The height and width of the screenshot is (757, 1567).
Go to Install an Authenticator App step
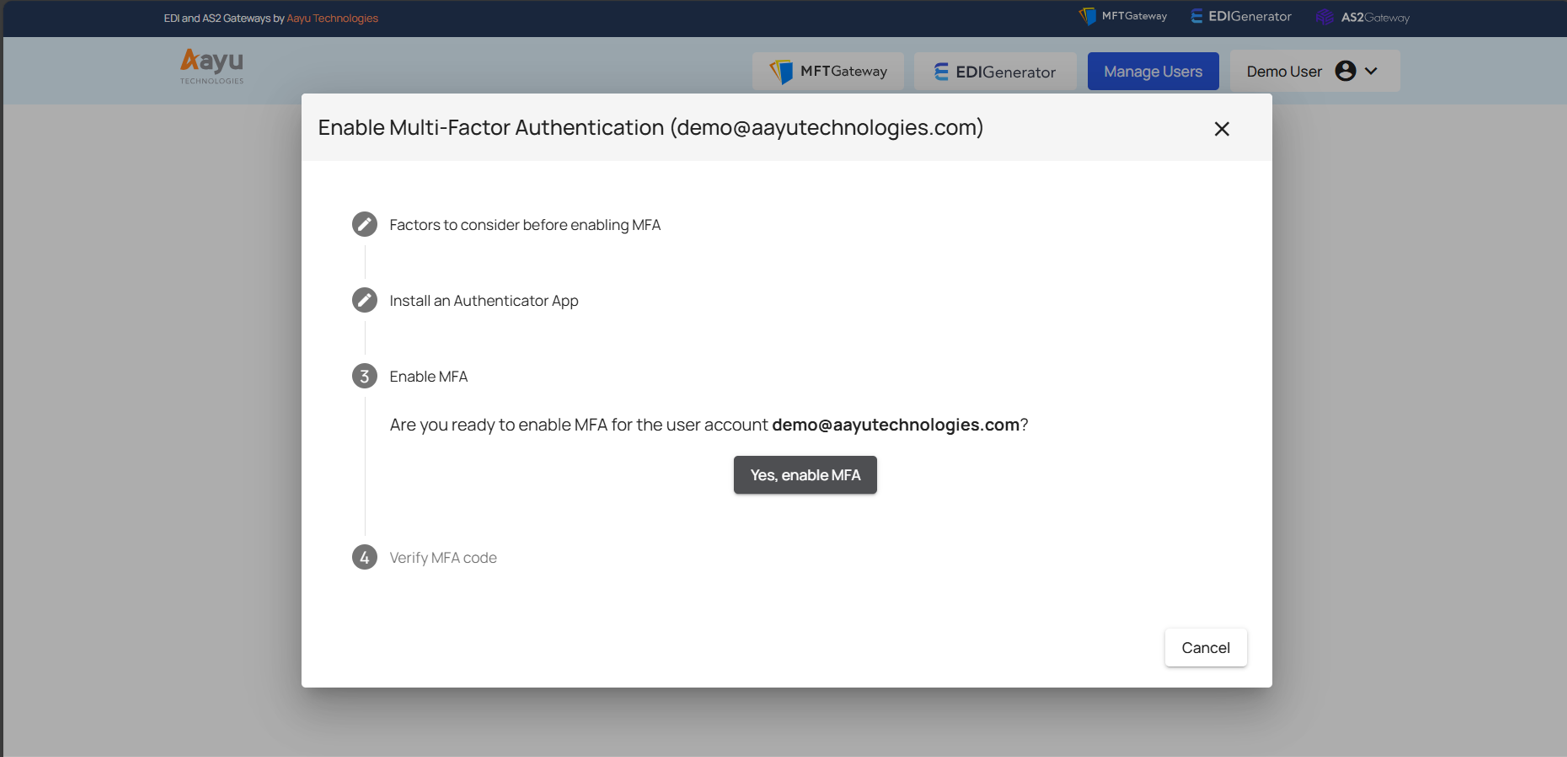484,301
